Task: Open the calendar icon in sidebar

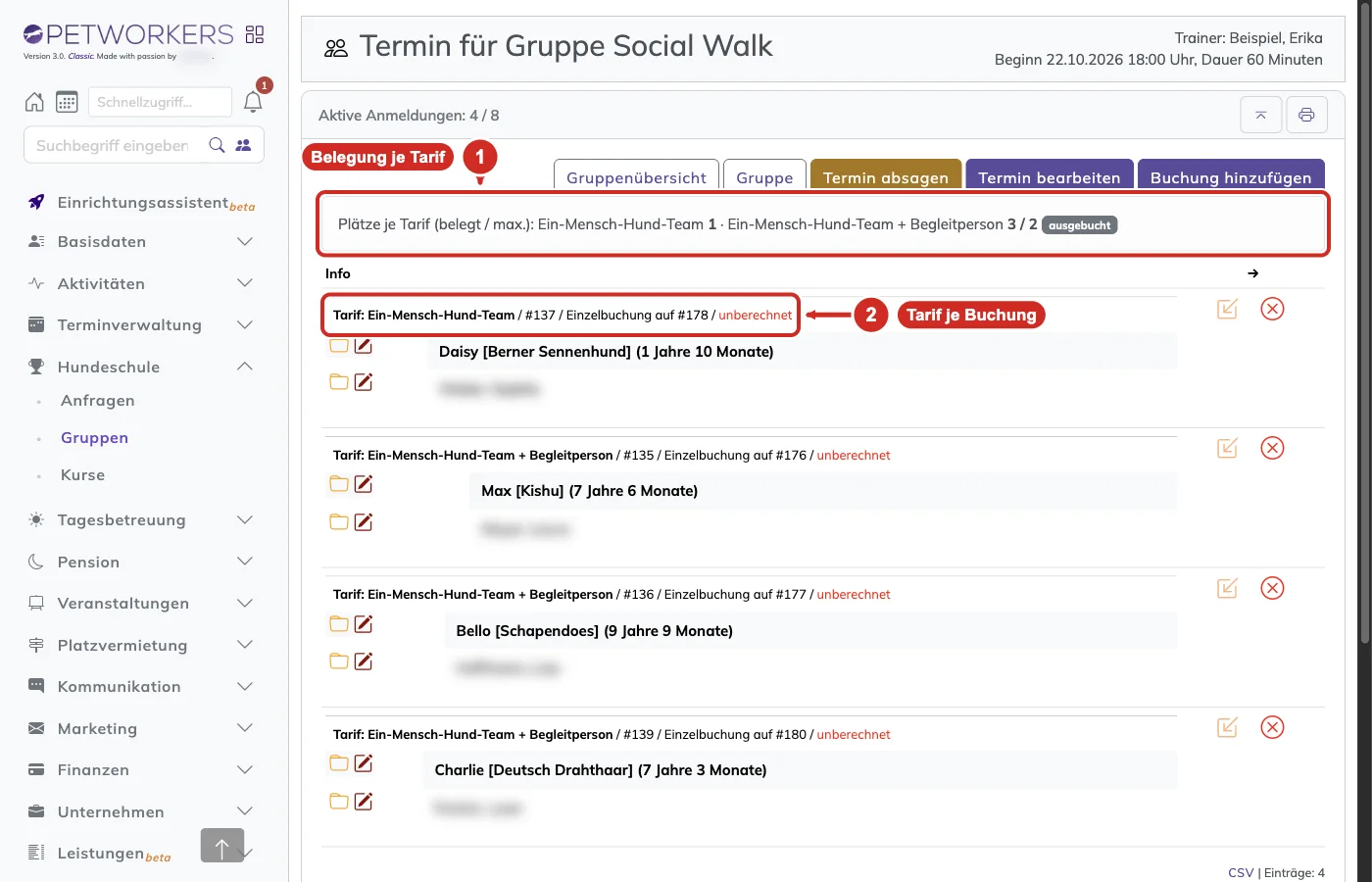Action: point(67,102)
